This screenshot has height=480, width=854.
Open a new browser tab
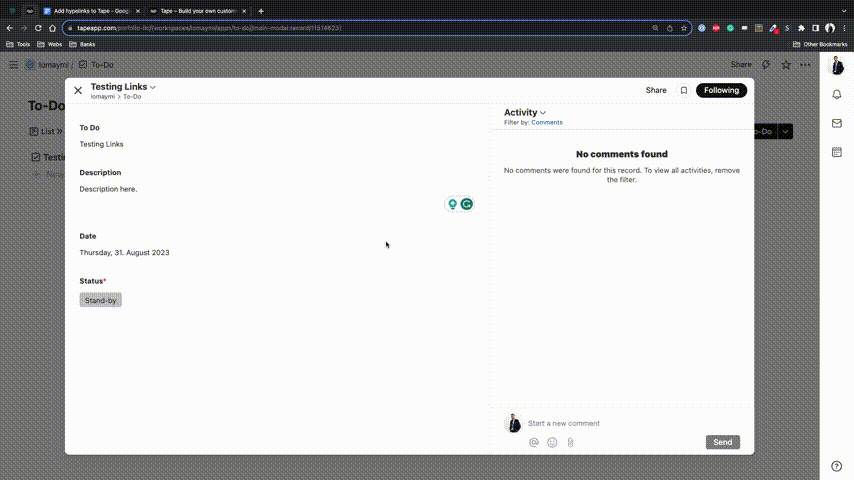(x=261, y=11)
